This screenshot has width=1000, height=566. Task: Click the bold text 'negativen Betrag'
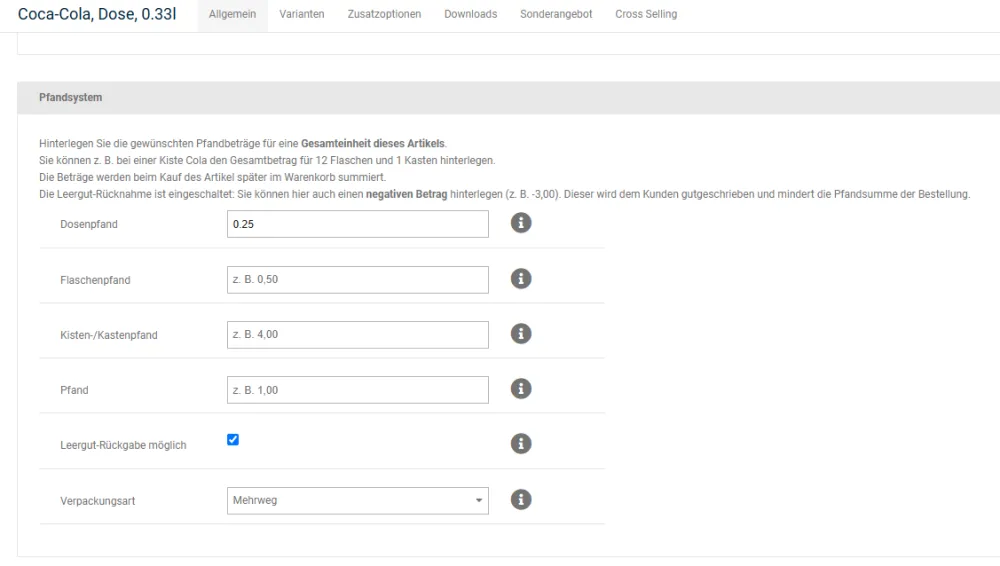tap(406, 194)
